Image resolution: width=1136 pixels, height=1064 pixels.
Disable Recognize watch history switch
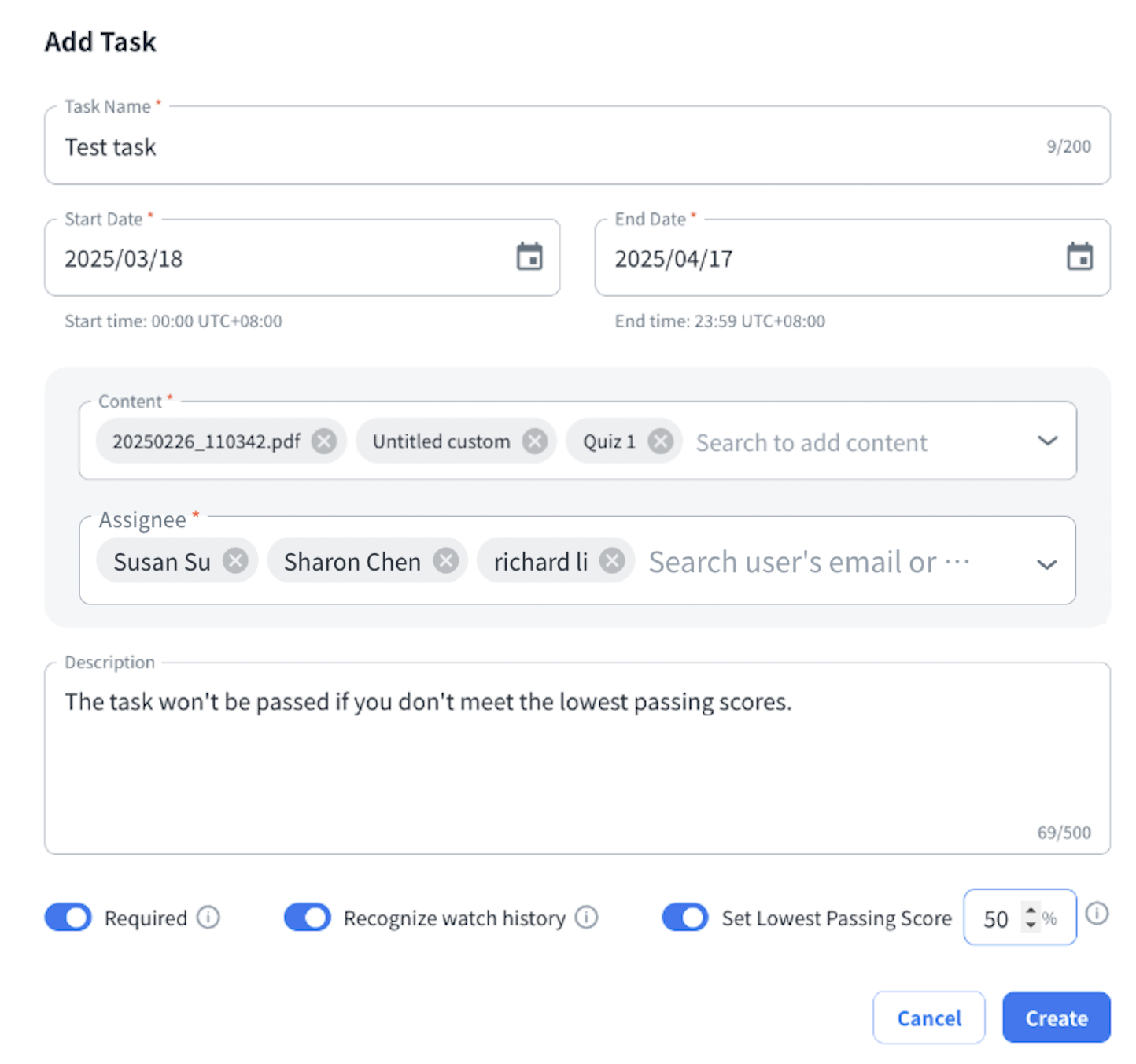pos(308,918)
